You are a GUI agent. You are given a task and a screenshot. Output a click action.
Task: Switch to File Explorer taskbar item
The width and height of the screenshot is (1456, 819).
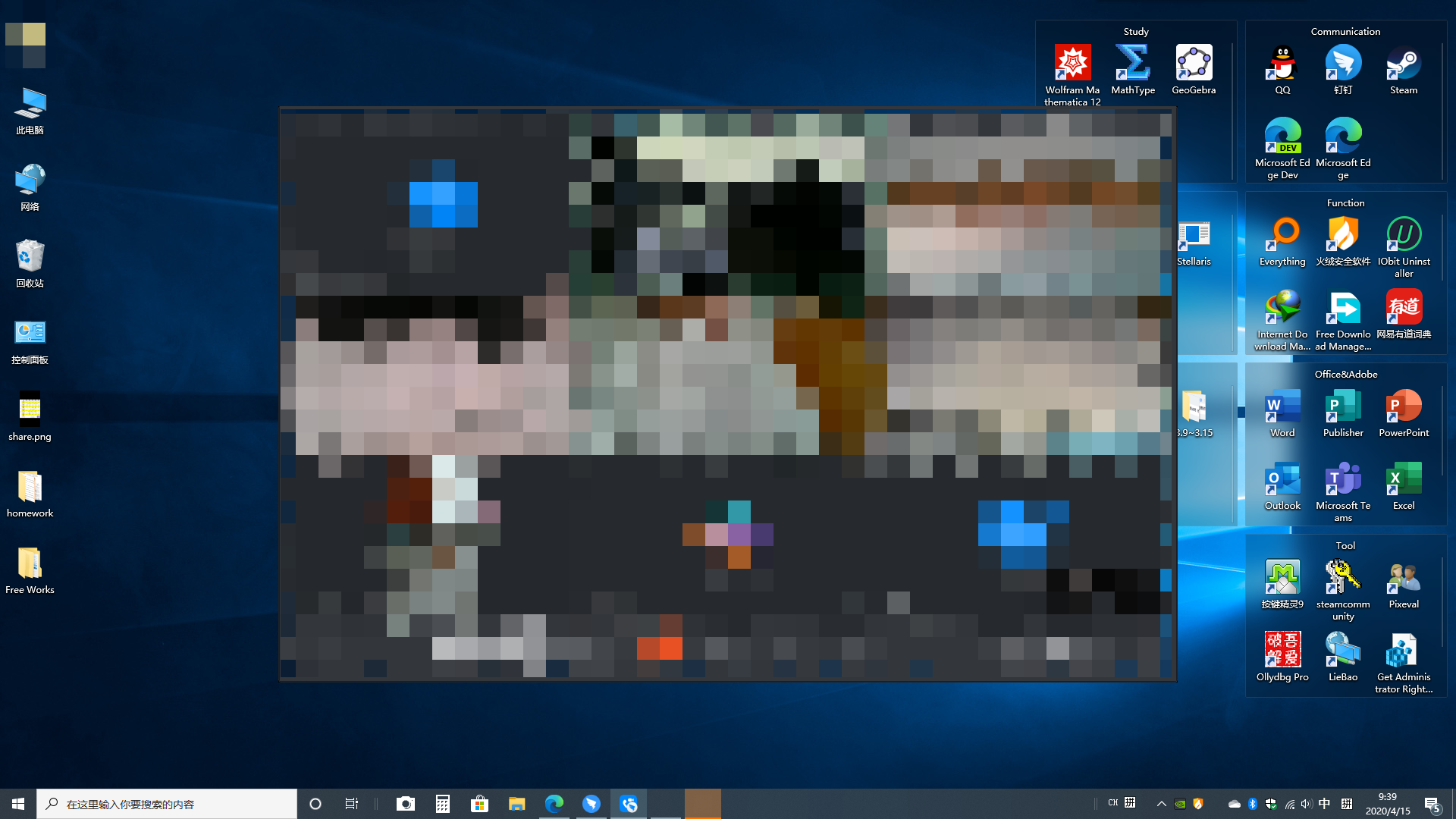click(516, 804)
